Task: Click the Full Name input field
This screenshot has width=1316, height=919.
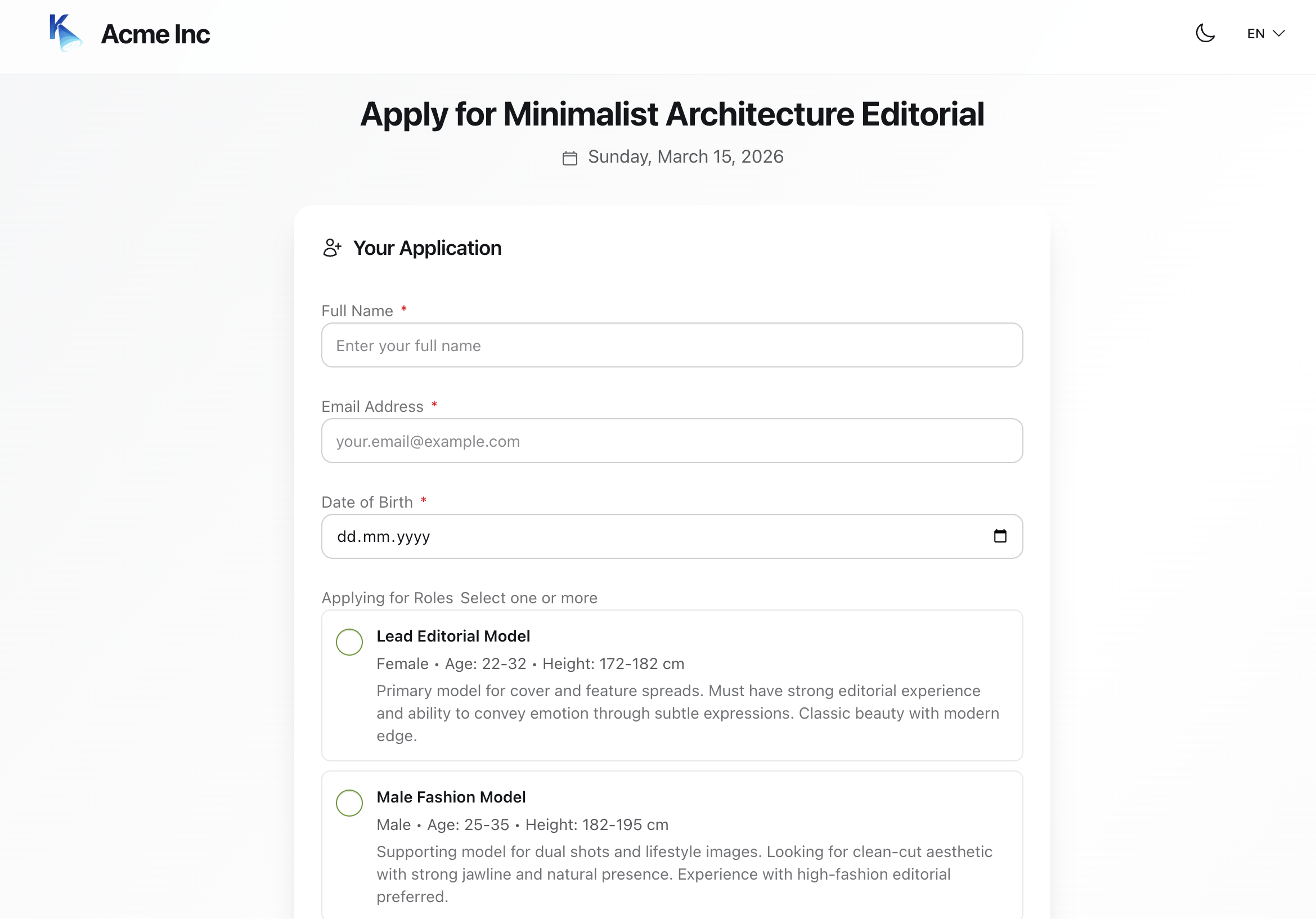Action: point(672,345)
